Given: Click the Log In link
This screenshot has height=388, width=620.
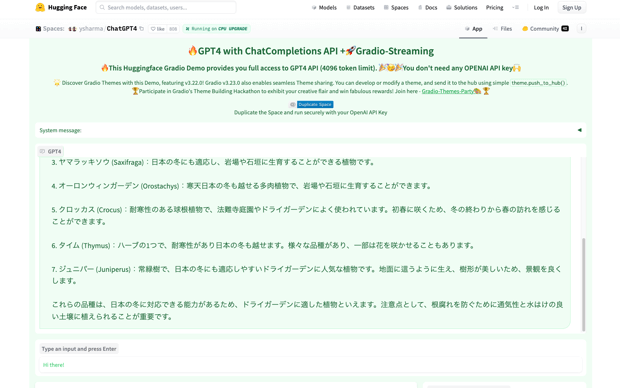Looking at the screenshot, I should pos(541,8).
